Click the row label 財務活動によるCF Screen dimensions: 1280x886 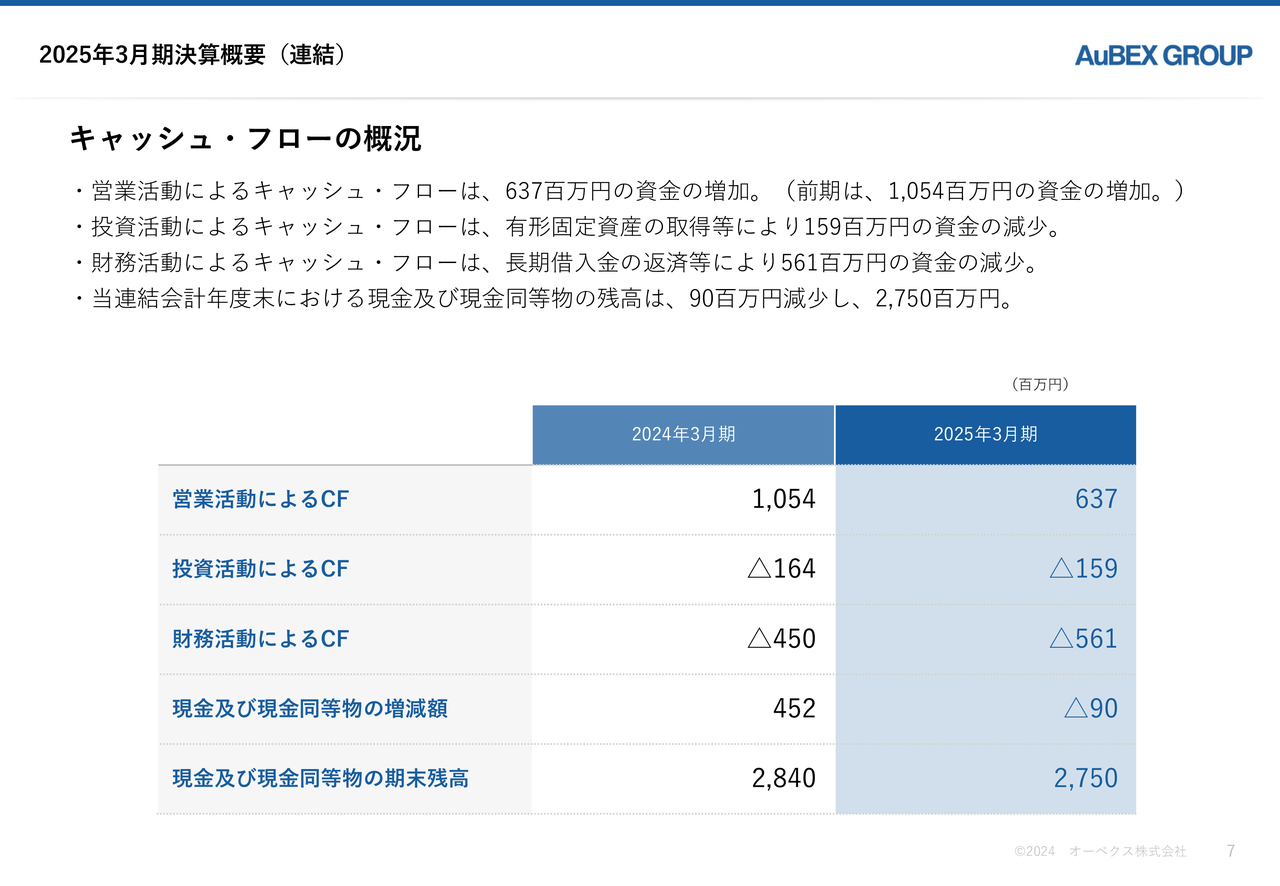[260, 639]
